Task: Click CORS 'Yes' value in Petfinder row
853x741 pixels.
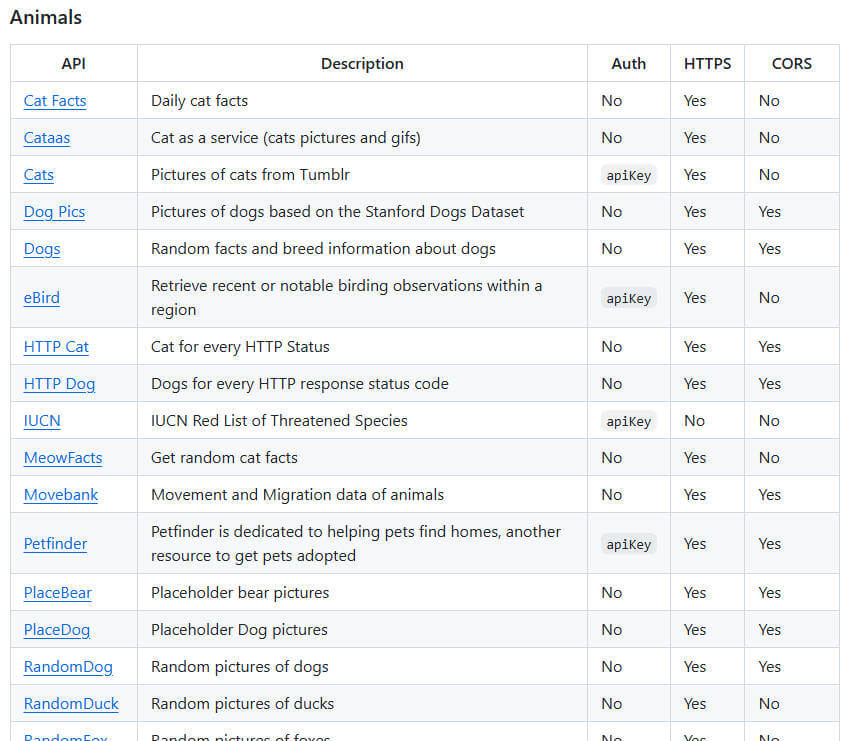Action: click(769, 544)
